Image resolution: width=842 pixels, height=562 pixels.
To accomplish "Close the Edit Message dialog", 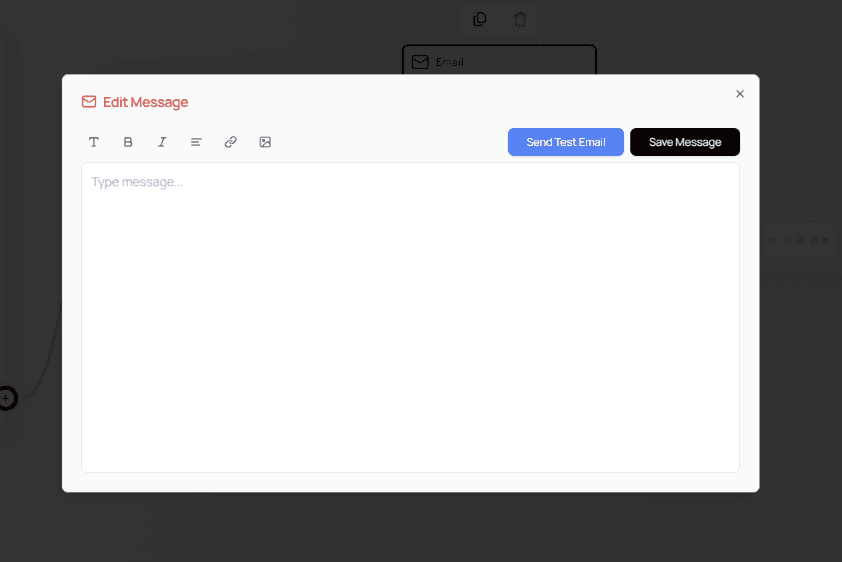I will point(739,94).
